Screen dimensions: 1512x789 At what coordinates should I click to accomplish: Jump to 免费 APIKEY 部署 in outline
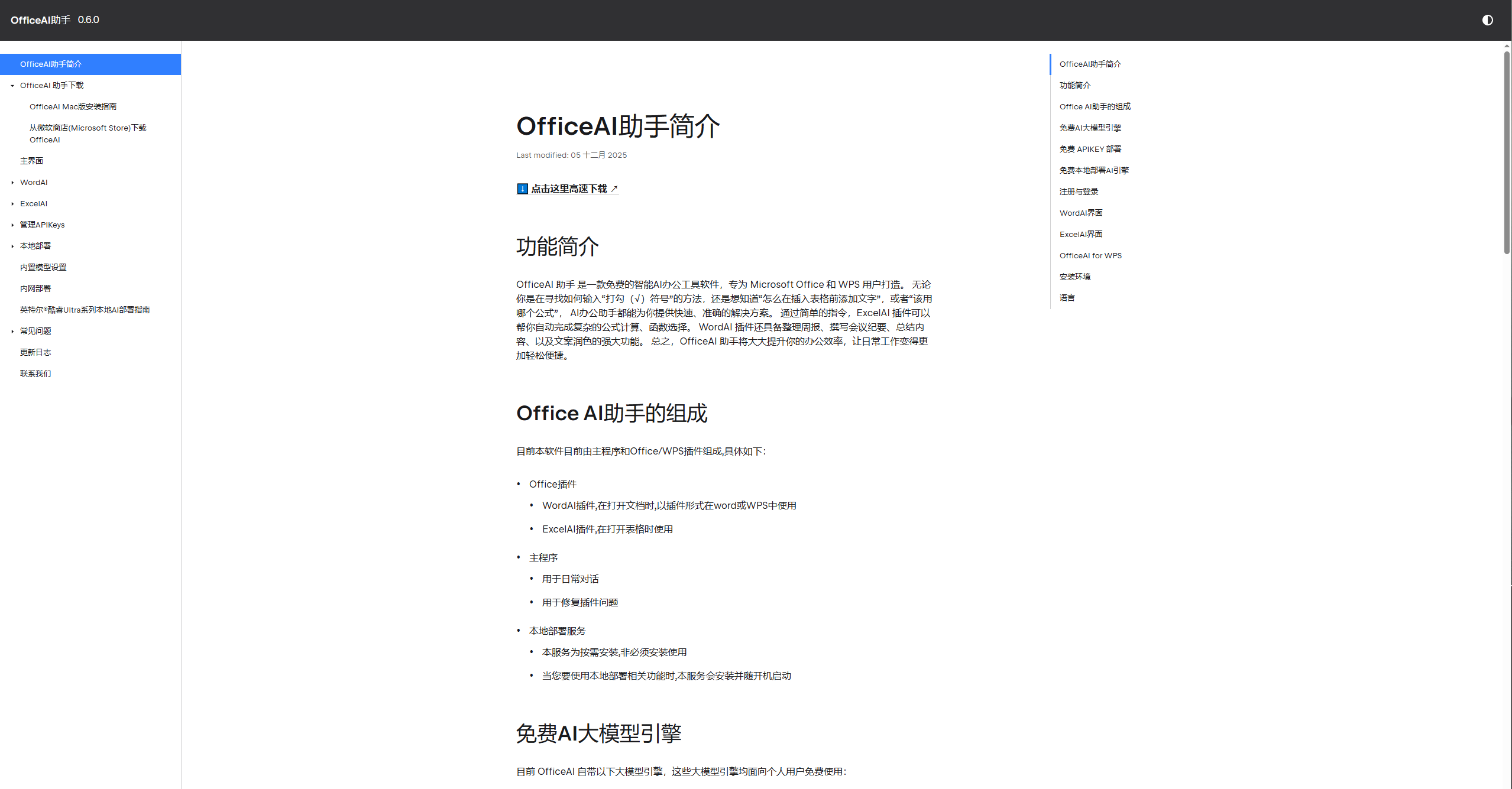tap(1090, 149)
